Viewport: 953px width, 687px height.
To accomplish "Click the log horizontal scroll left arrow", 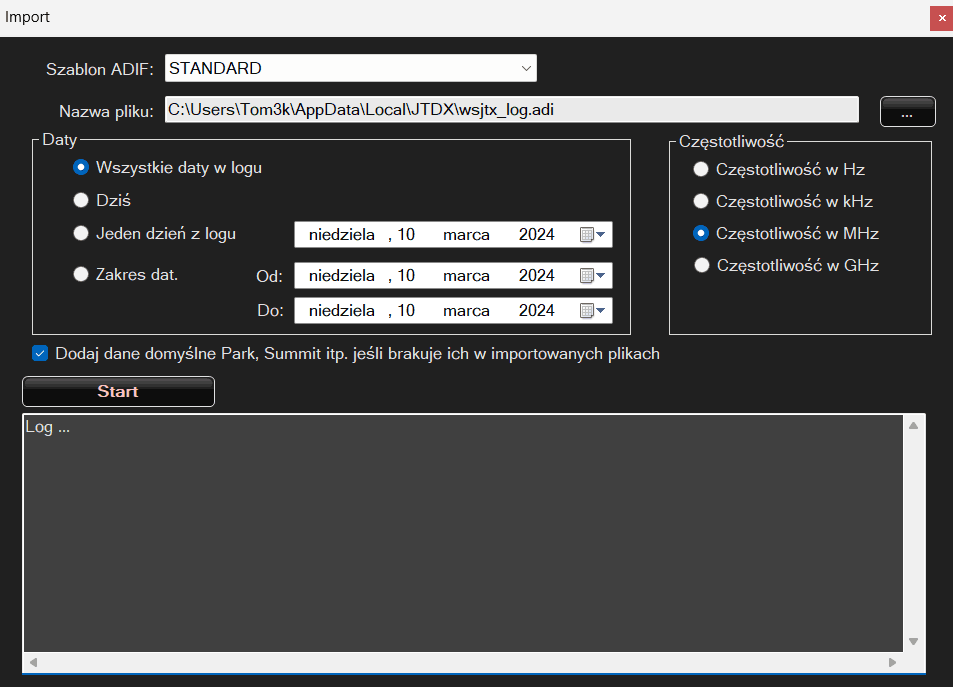I will point(33,663).
